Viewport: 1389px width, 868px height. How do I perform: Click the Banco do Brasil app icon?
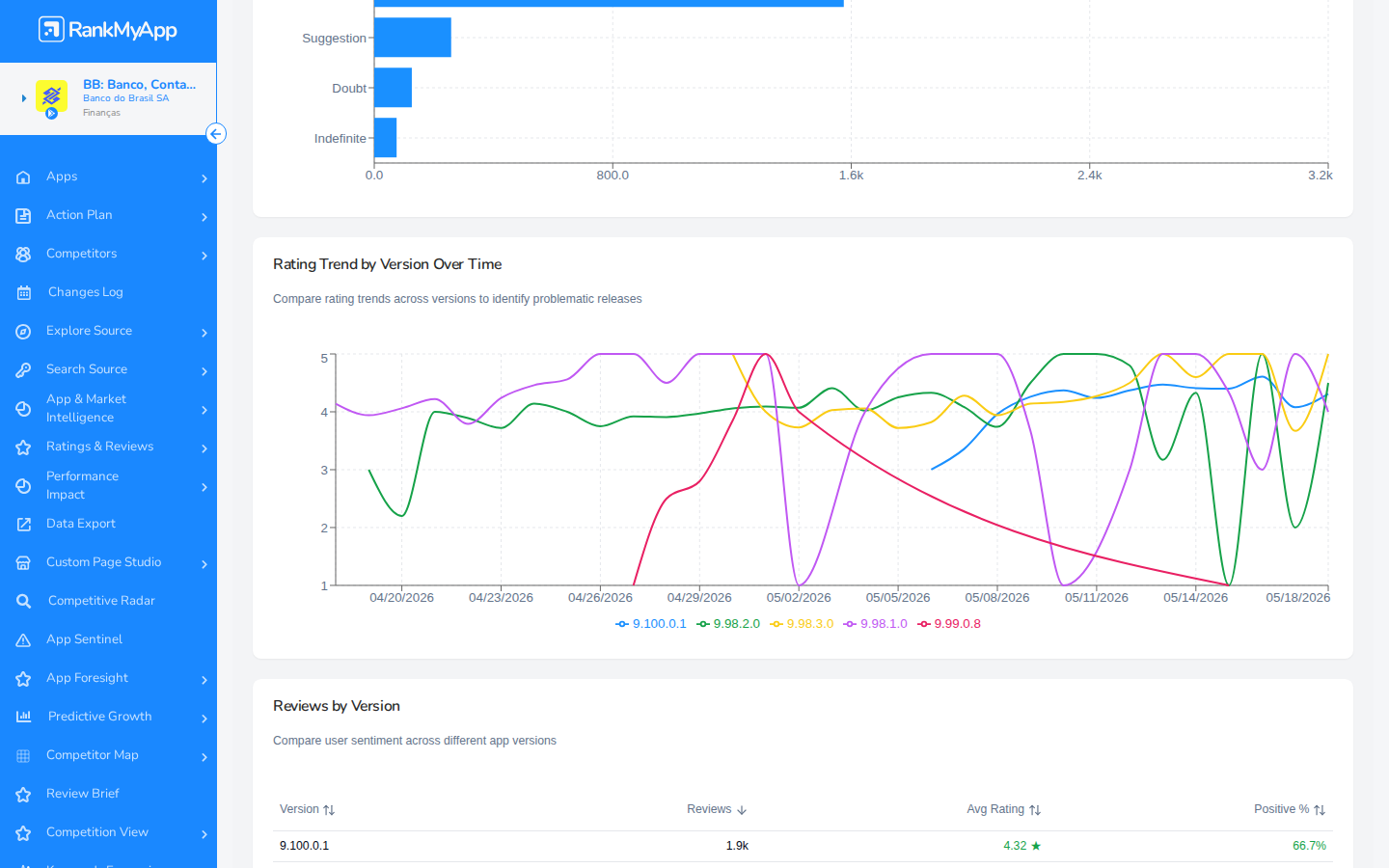pos(51,97)
